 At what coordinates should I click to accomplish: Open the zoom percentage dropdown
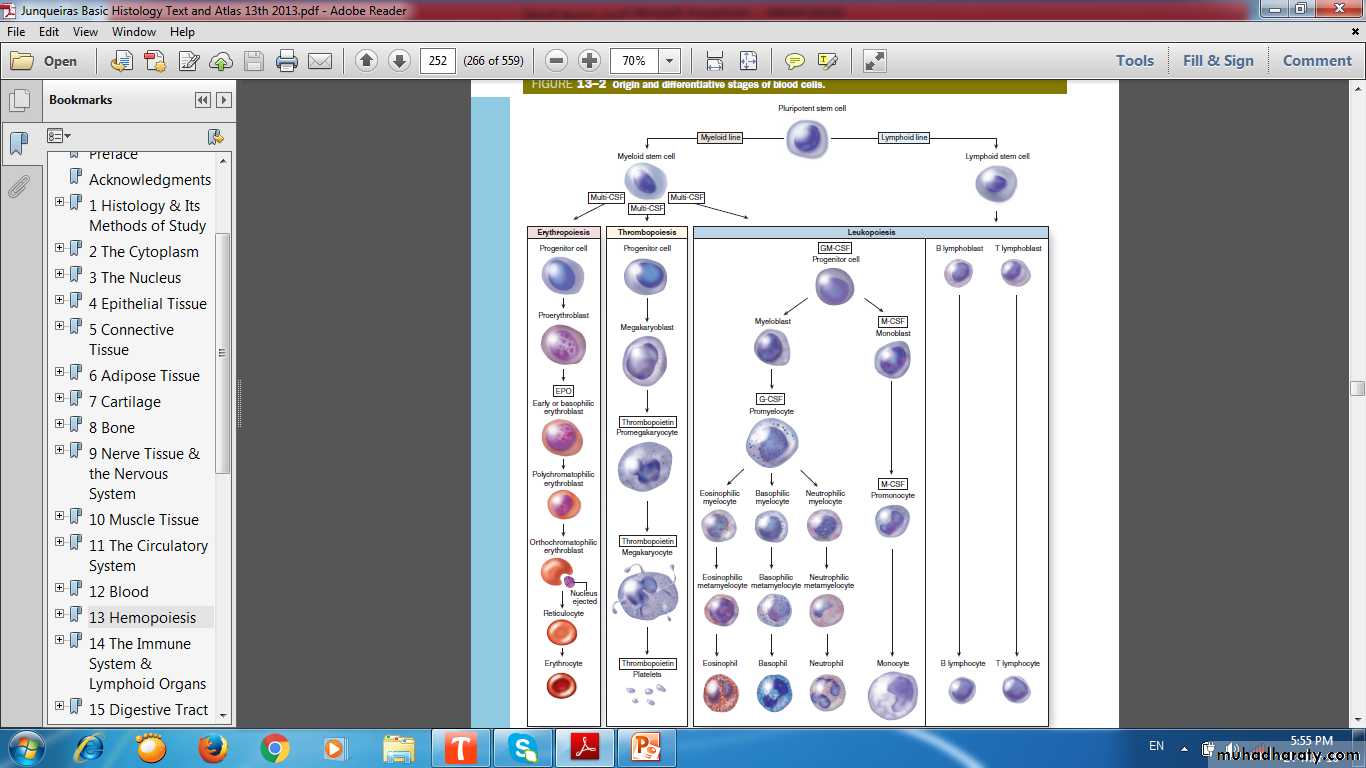coord(669,61)
